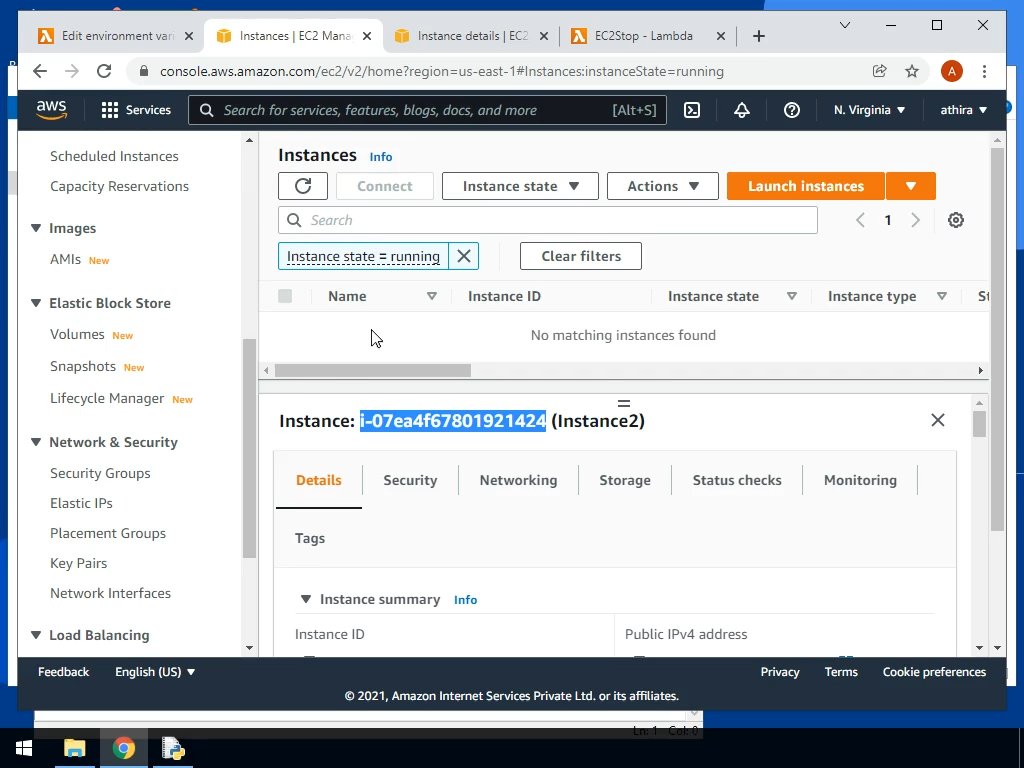Close the instance details panel

(938, 420)
